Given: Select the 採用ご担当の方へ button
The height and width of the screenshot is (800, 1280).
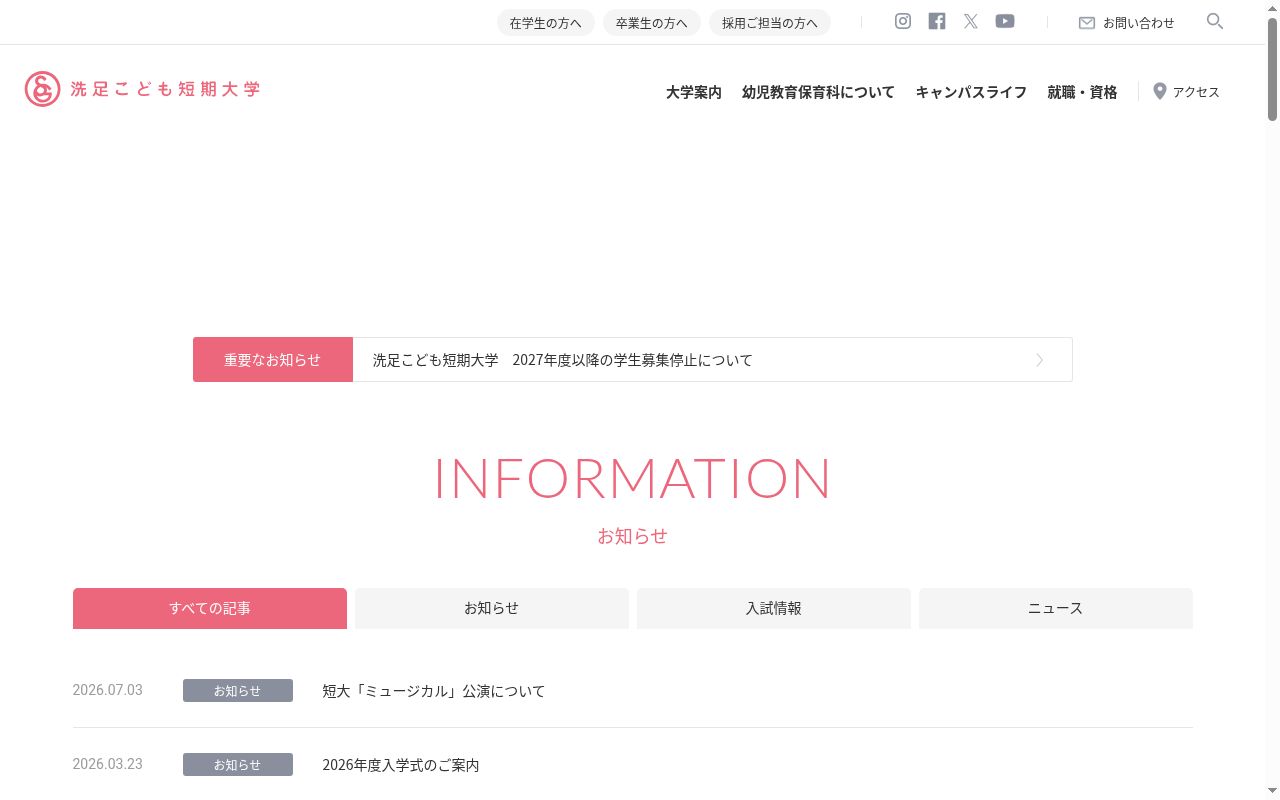Looking at the screenshot, I should 770,23.
